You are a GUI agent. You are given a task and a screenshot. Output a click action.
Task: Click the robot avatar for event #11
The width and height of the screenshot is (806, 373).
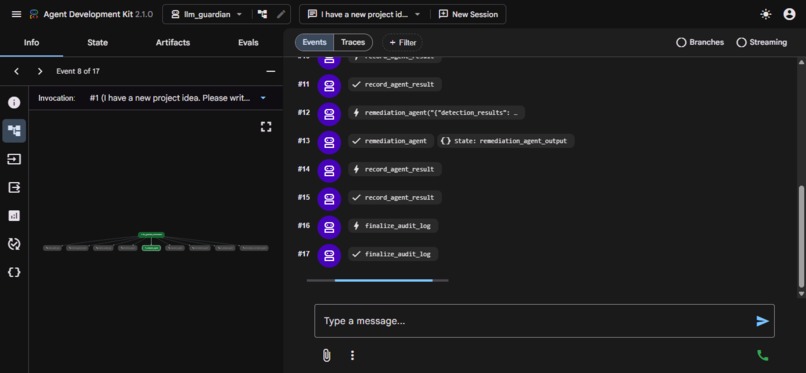pos(329,85)
